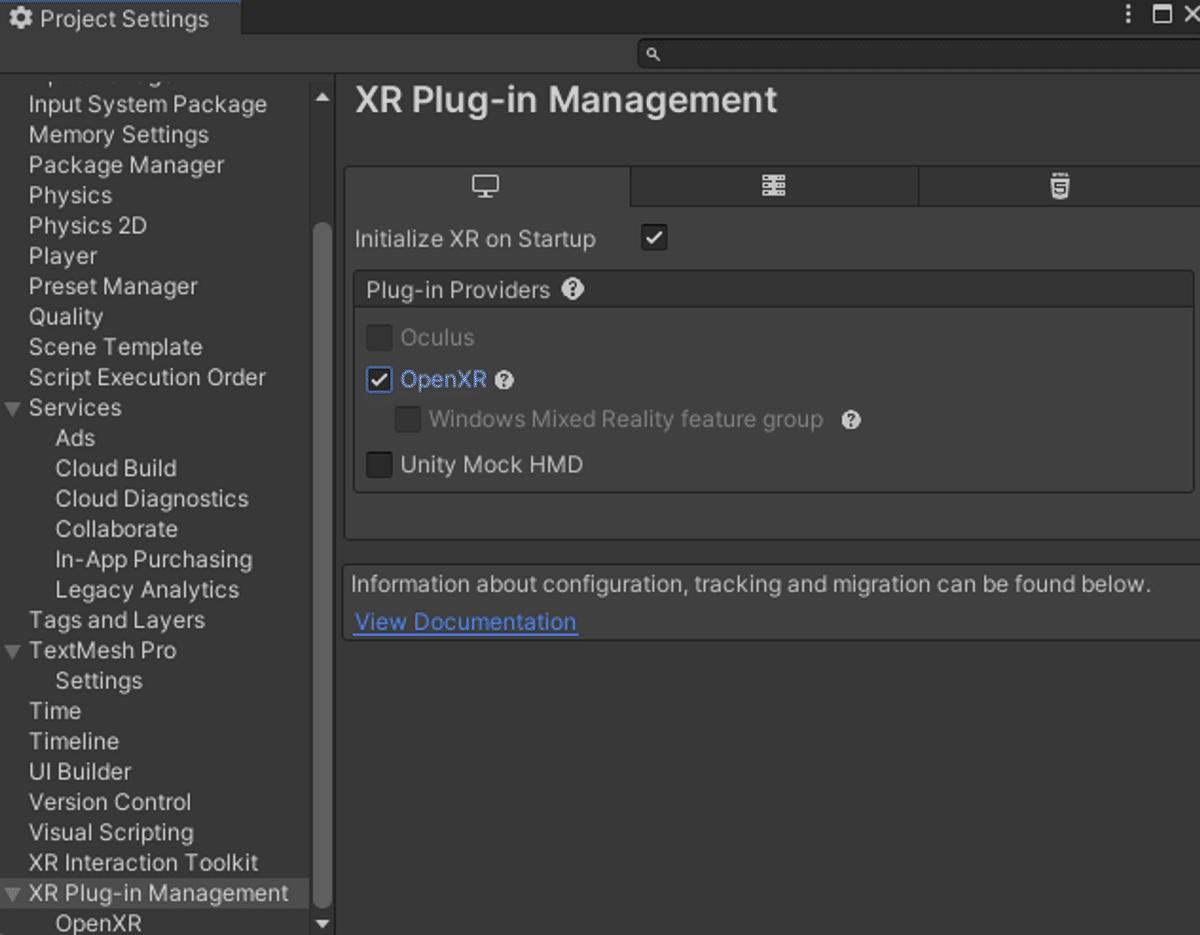
Task: Open the View Documentation link
Action: (466, 622)
